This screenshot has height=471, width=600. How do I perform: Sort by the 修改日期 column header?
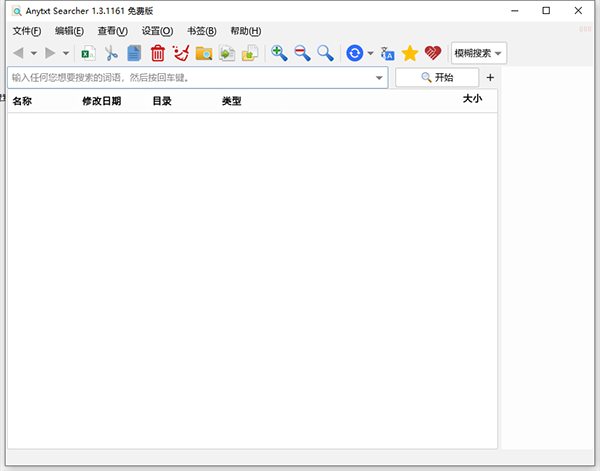point(102,101)
